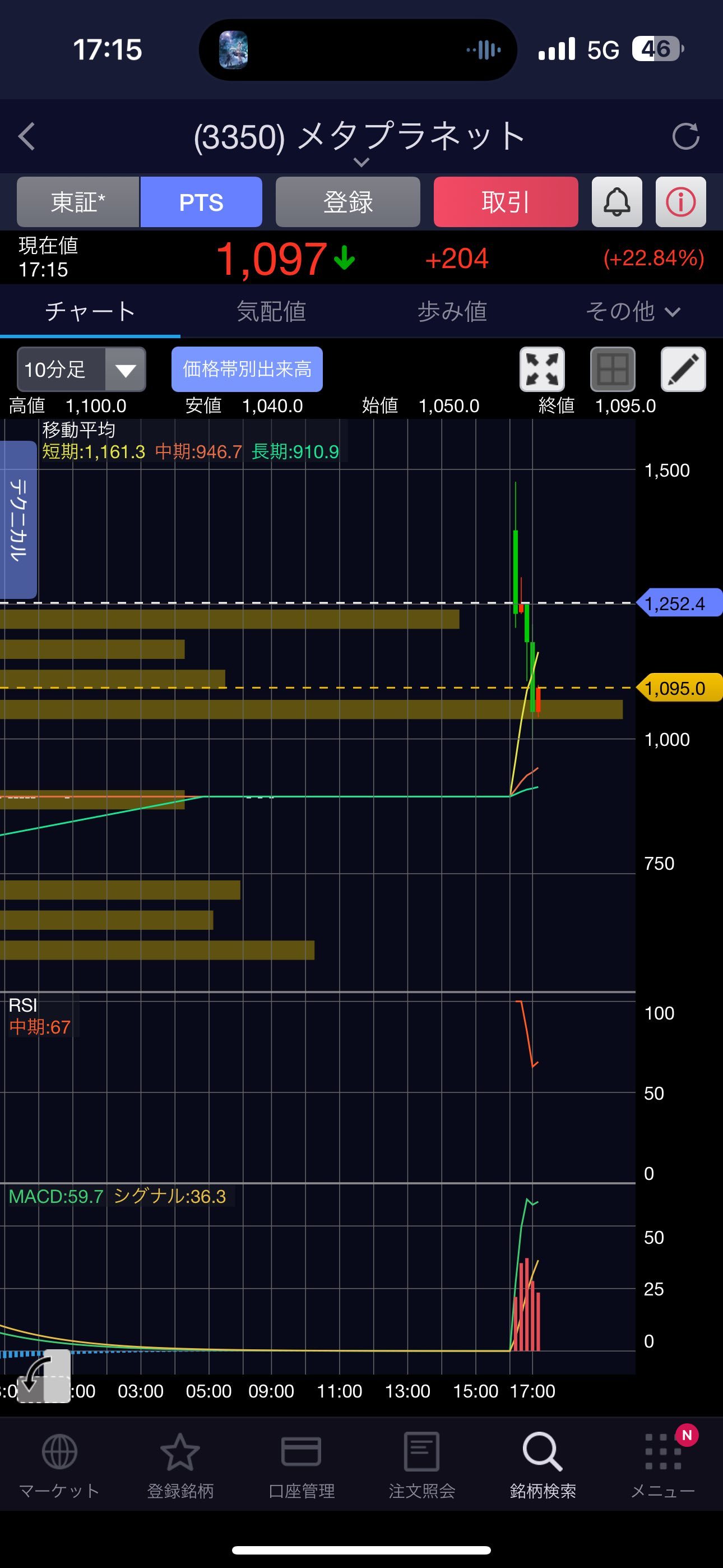Tap the 登録 button
The width and height of the screenshot is (723, 1568).
click(347, 202)
